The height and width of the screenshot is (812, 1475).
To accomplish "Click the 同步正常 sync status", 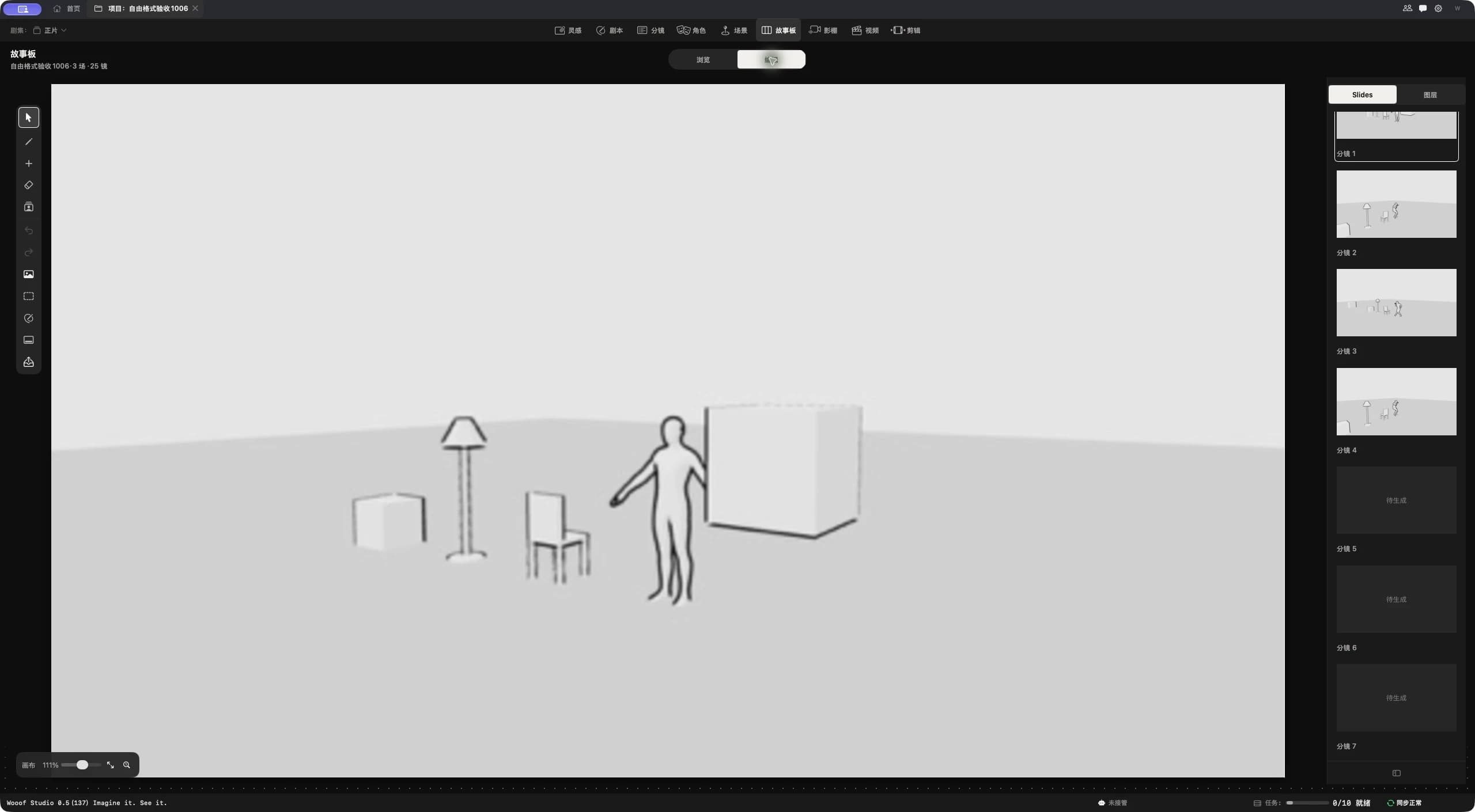I will click(x=1404, y=803).
